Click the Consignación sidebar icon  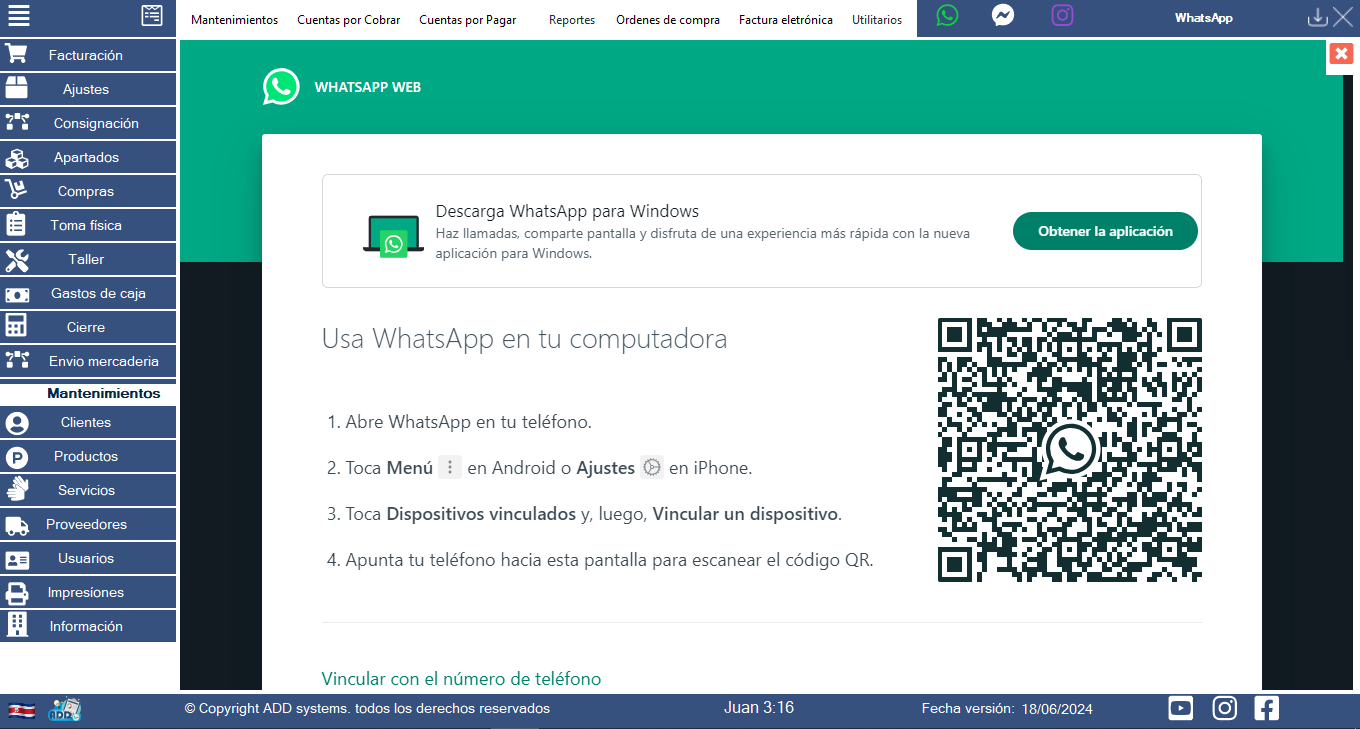(x=17, y=122)
